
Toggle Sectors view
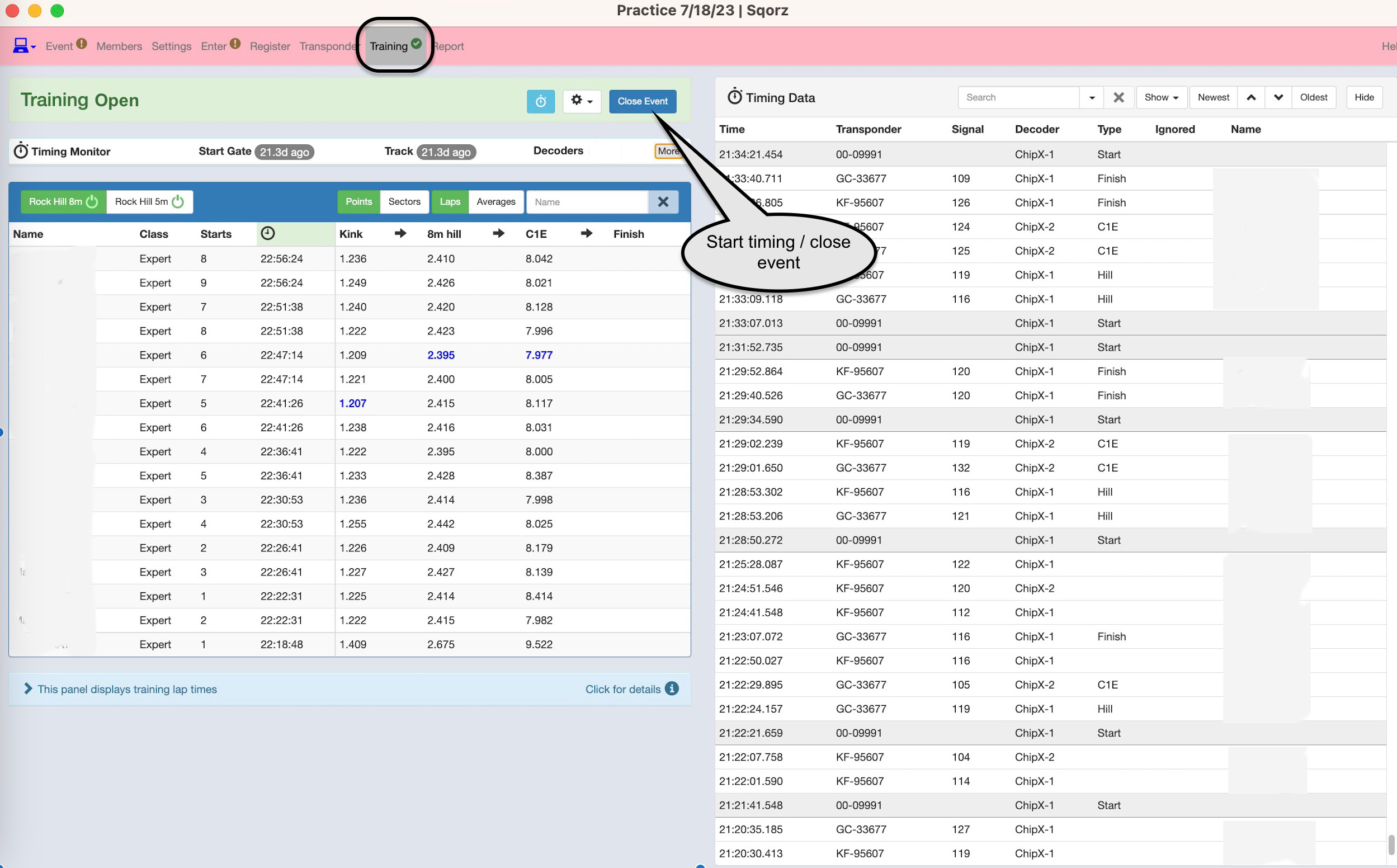[404, 201]
